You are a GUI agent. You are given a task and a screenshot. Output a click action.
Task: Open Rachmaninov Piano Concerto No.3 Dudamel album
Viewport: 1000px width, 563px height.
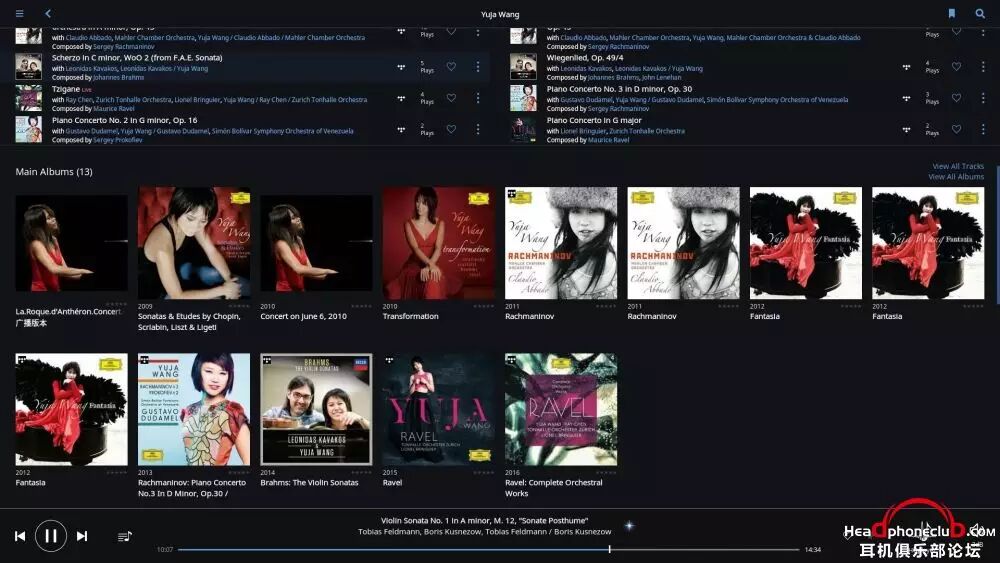pos(194,409)
